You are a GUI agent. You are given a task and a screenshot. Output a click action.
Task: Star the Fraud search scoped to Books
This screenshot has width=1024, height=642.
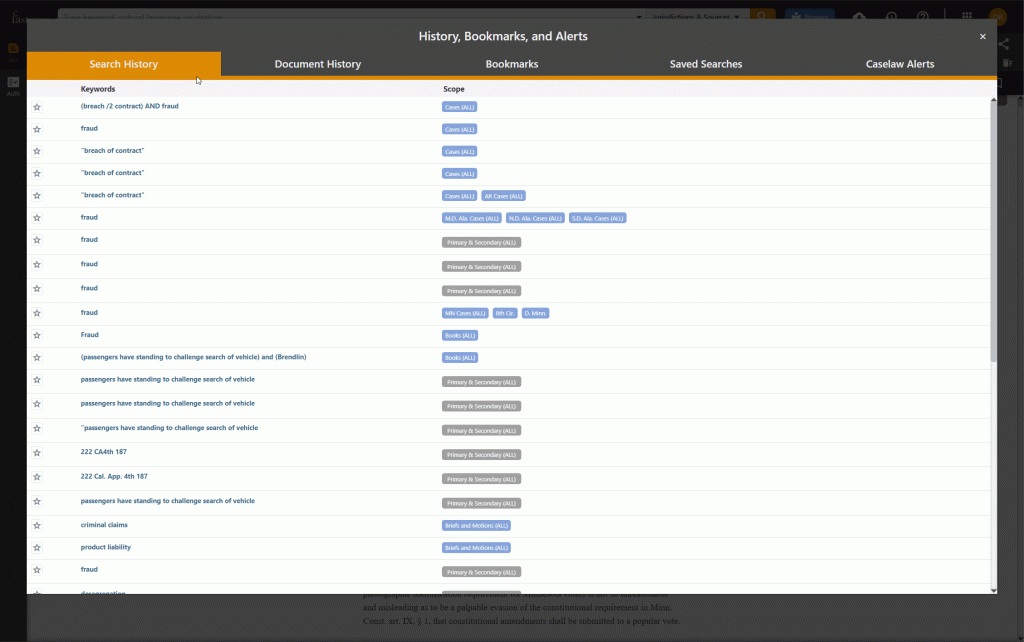[37, 335]
